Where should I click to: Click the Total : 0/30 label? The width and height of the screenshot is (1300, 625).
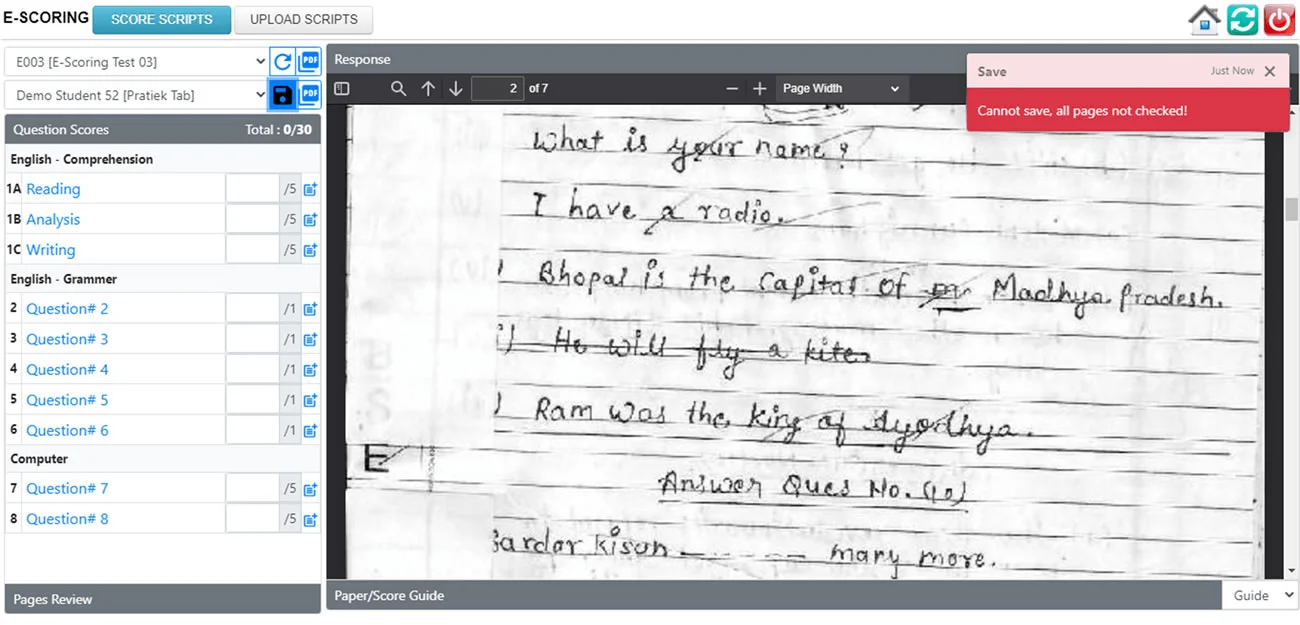click(278, 130)
